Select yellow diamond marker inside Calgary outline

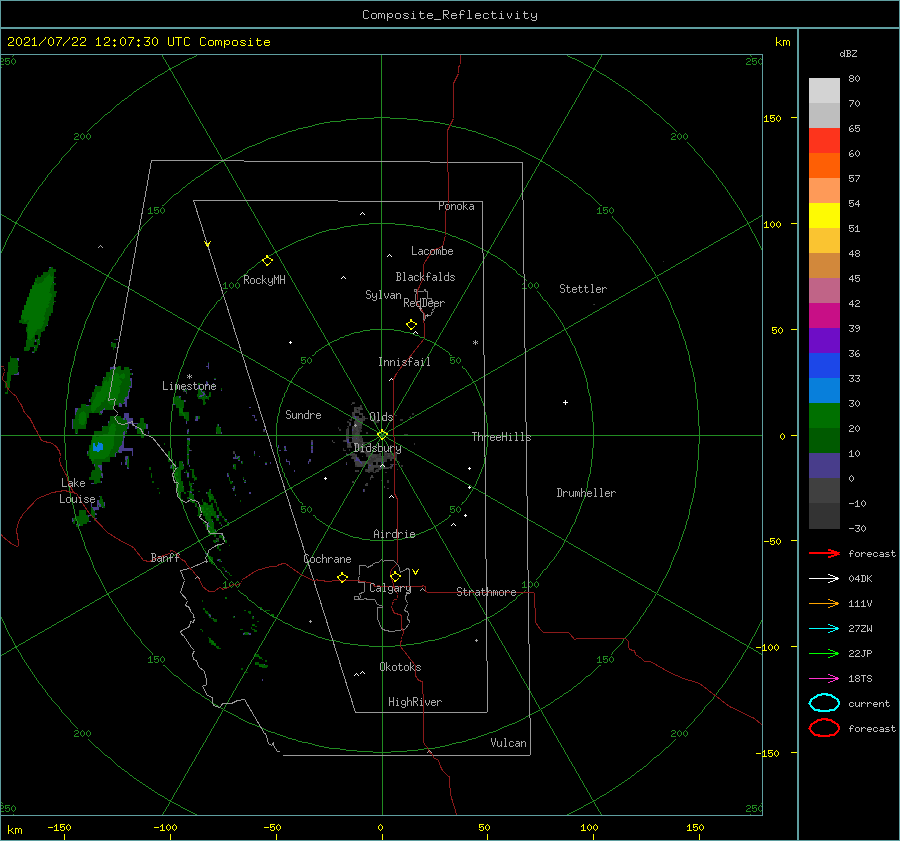pyautogui.click(x=395, y=576)
